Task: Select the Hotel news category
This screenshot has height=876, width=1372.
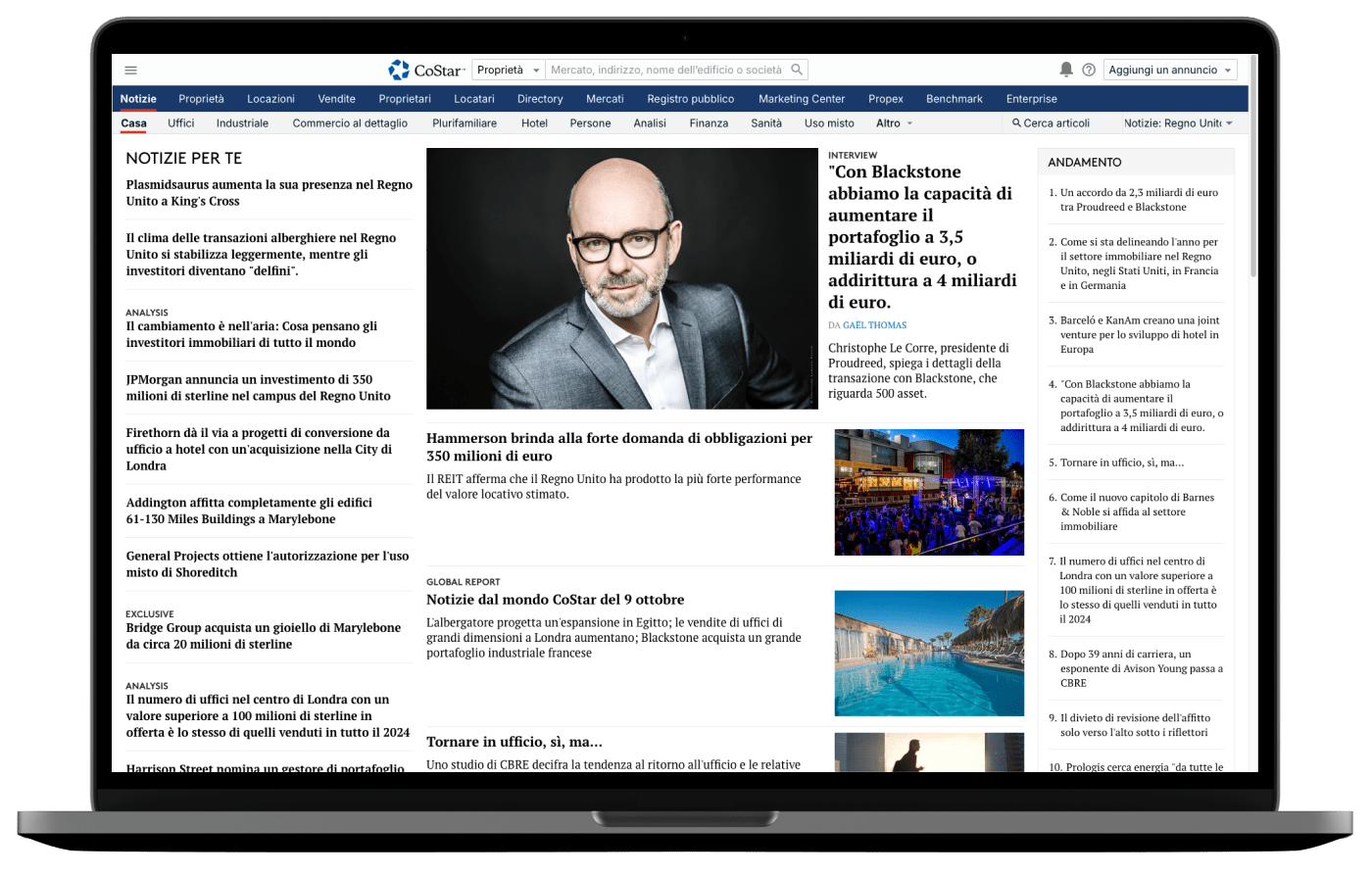Action: pos(534,123)
